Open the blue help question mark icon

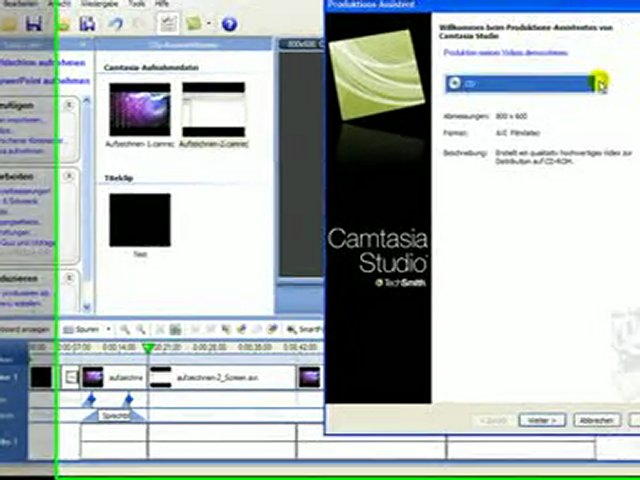(x=229, y=23)
